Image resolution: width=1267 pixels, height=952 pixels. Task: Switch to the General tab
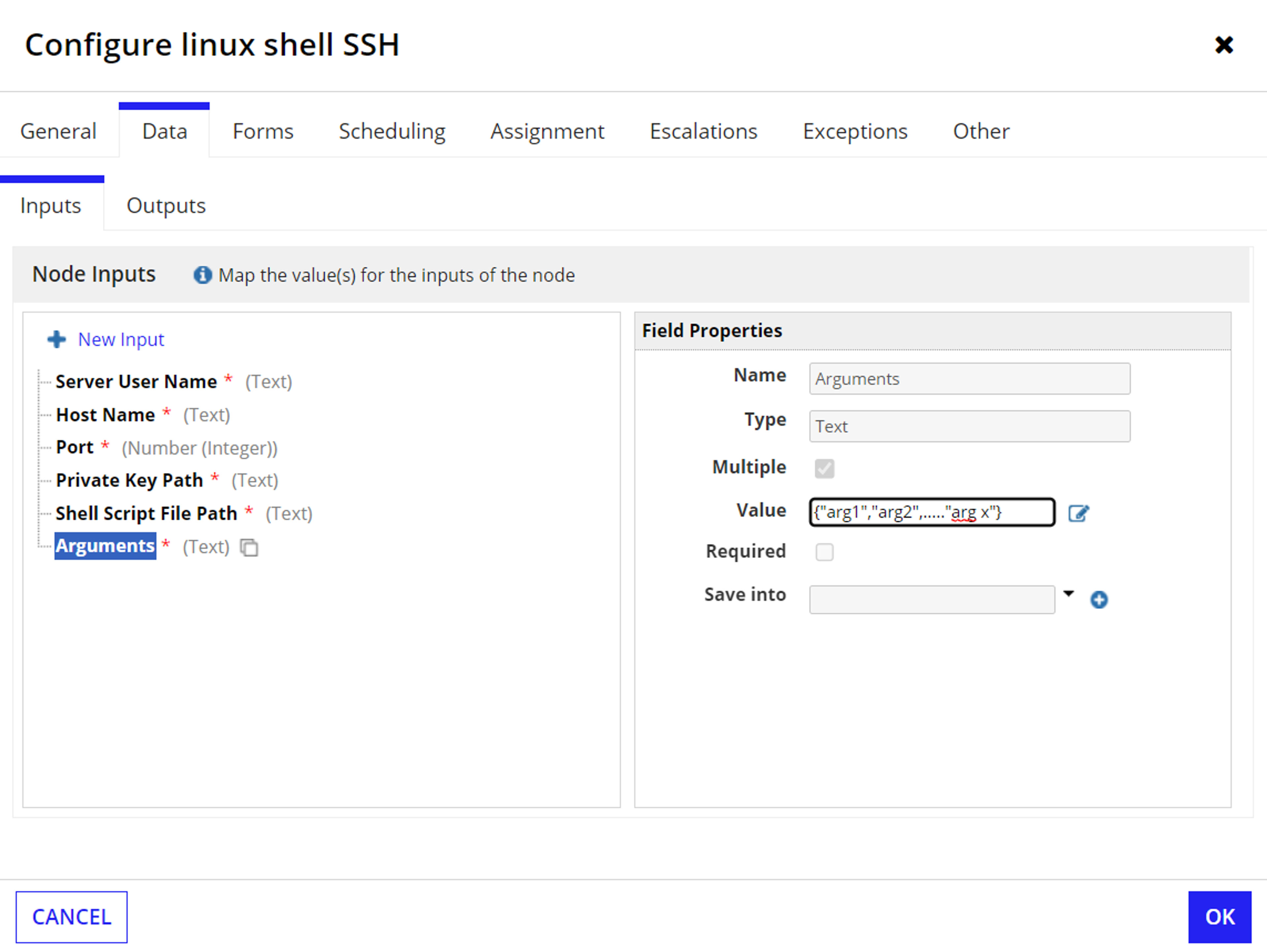(x=58, y=131)
